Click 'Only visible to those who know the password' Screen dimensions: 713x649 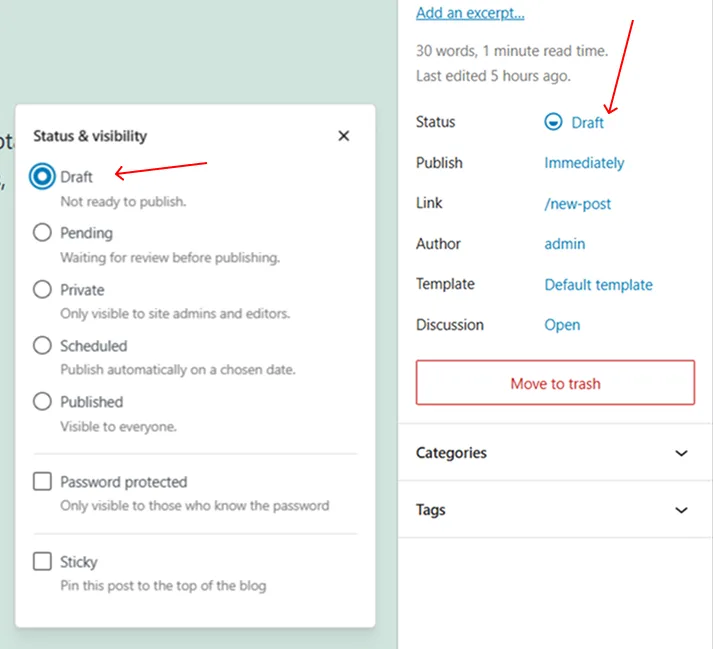pos(195,505)
